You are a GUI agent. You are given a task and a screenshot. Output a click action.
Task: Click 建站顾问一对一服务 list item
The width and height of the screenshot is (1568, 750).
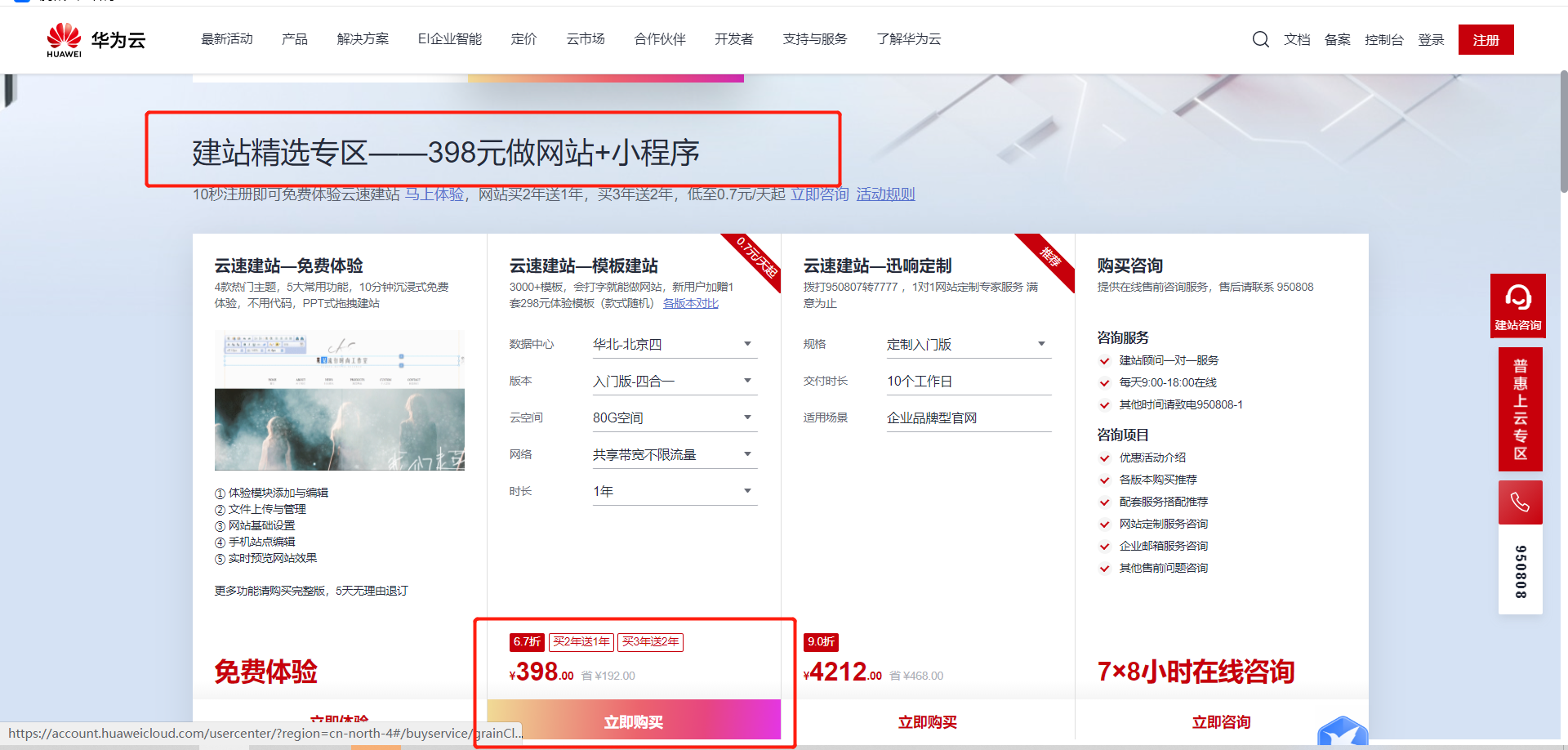(1169, 360)
